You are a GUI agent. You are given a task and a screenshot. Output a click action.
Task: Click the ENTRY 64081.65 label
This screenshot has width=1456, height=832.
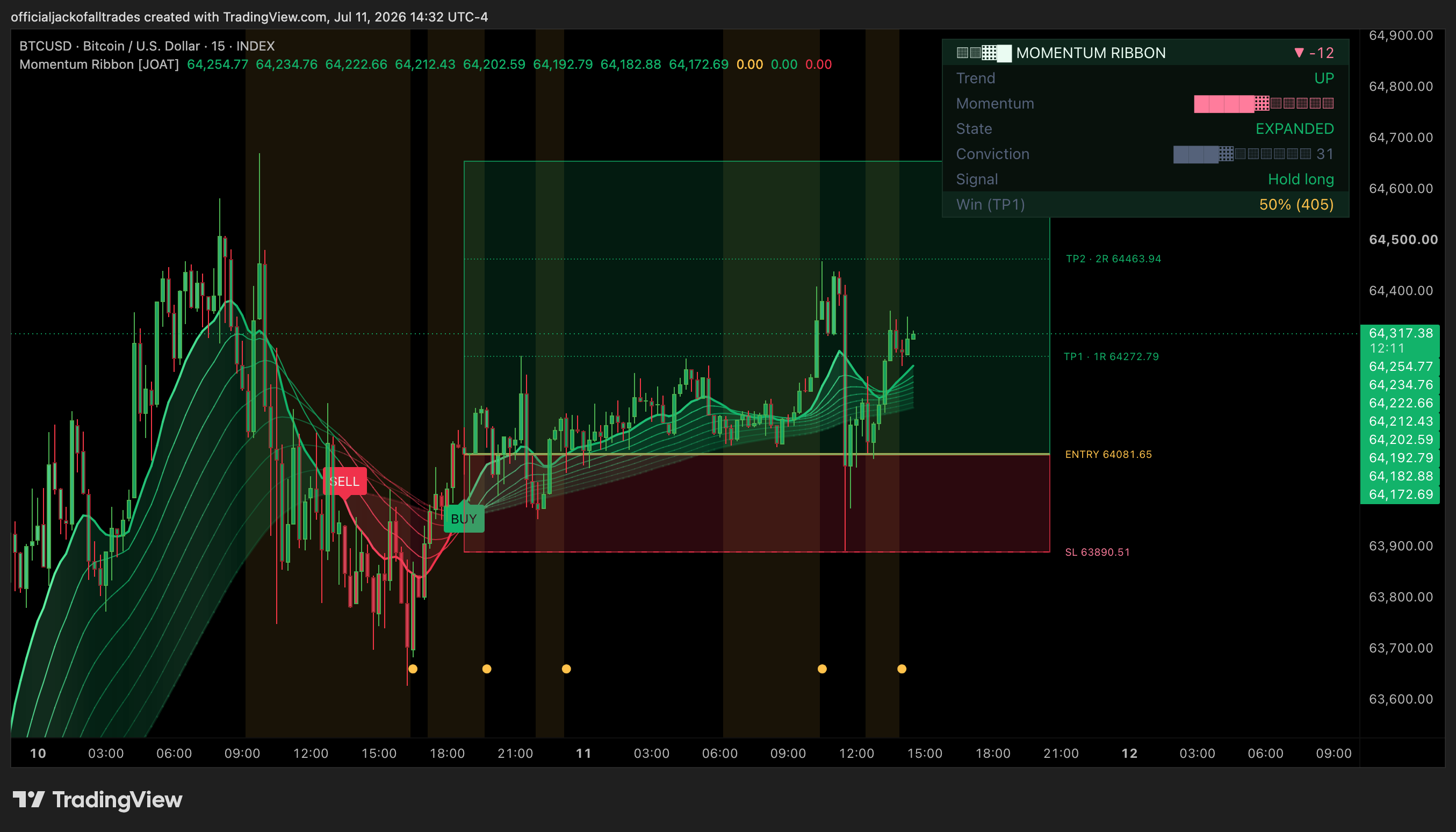click(1108, 454)
